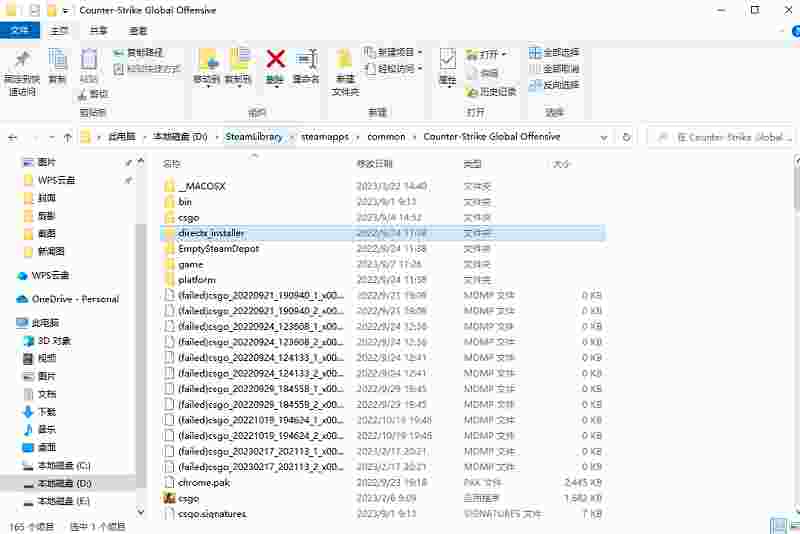Image resolution: width=800 pixels, height=534 pixels.
Task: Open the recent locations dropdown arrow
Action: click(x=52, y=137)
